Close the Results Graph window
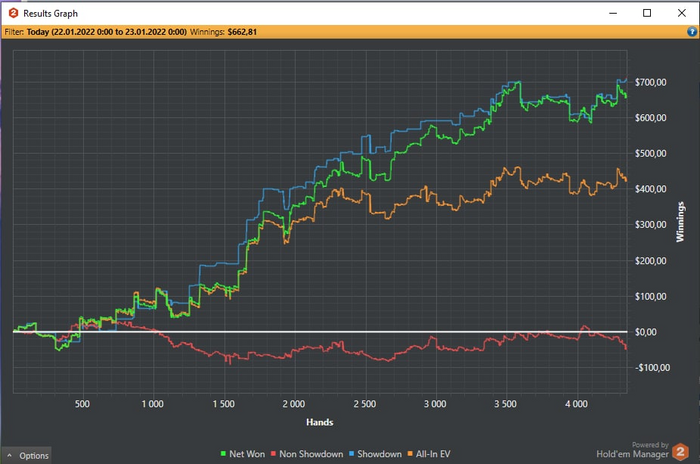700x464 pixels. tap(682, 13)
